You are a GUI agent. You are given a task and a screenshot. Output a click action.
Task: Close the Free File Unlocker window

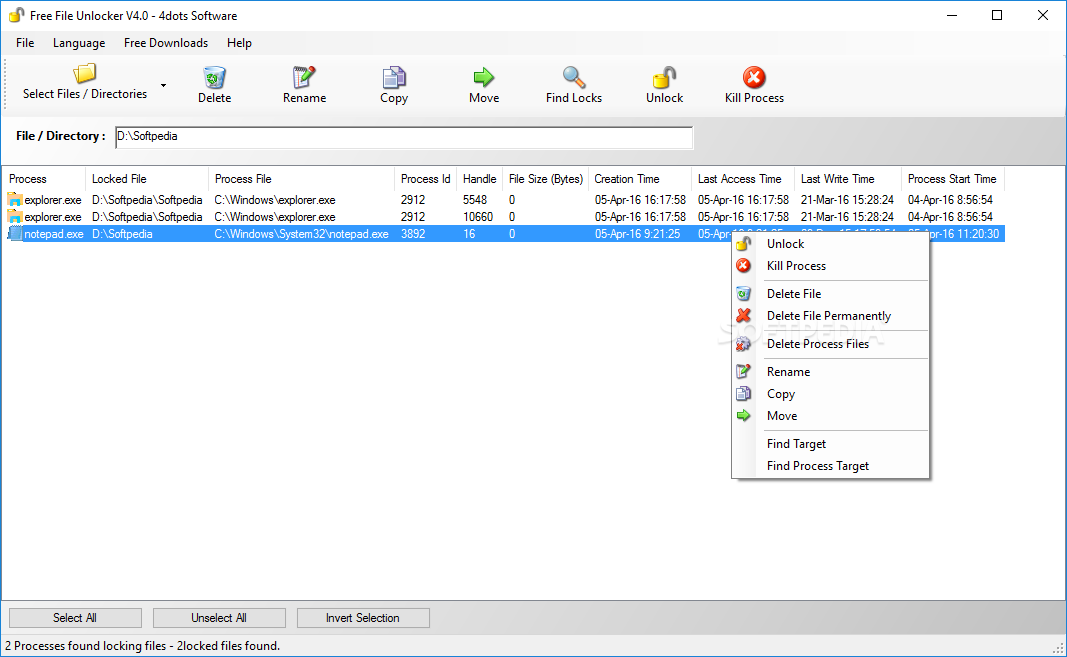click(1043, 15)
